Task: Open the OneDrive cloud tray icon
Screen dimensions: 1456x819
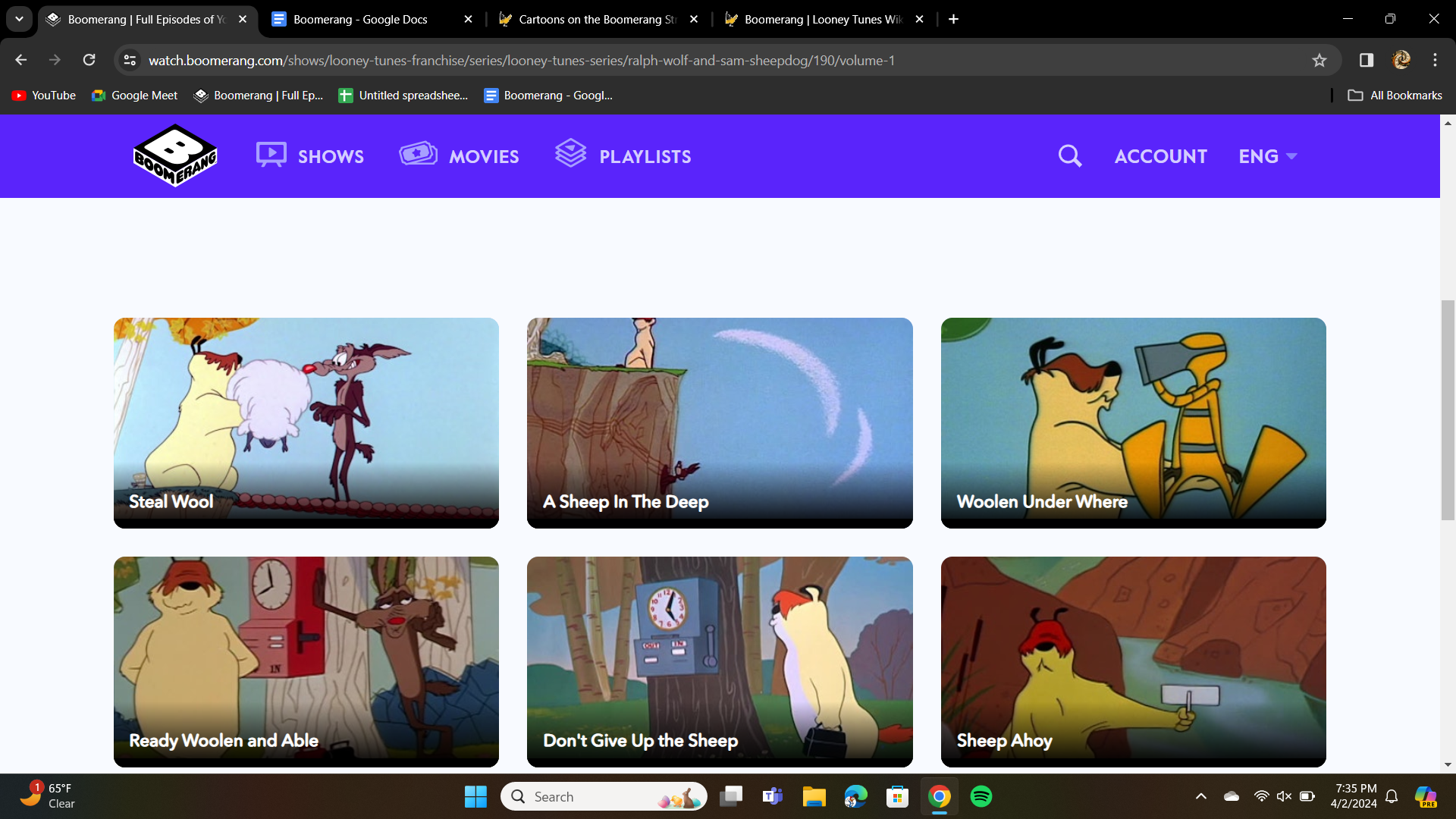Action: click(x=1232, y=796)
